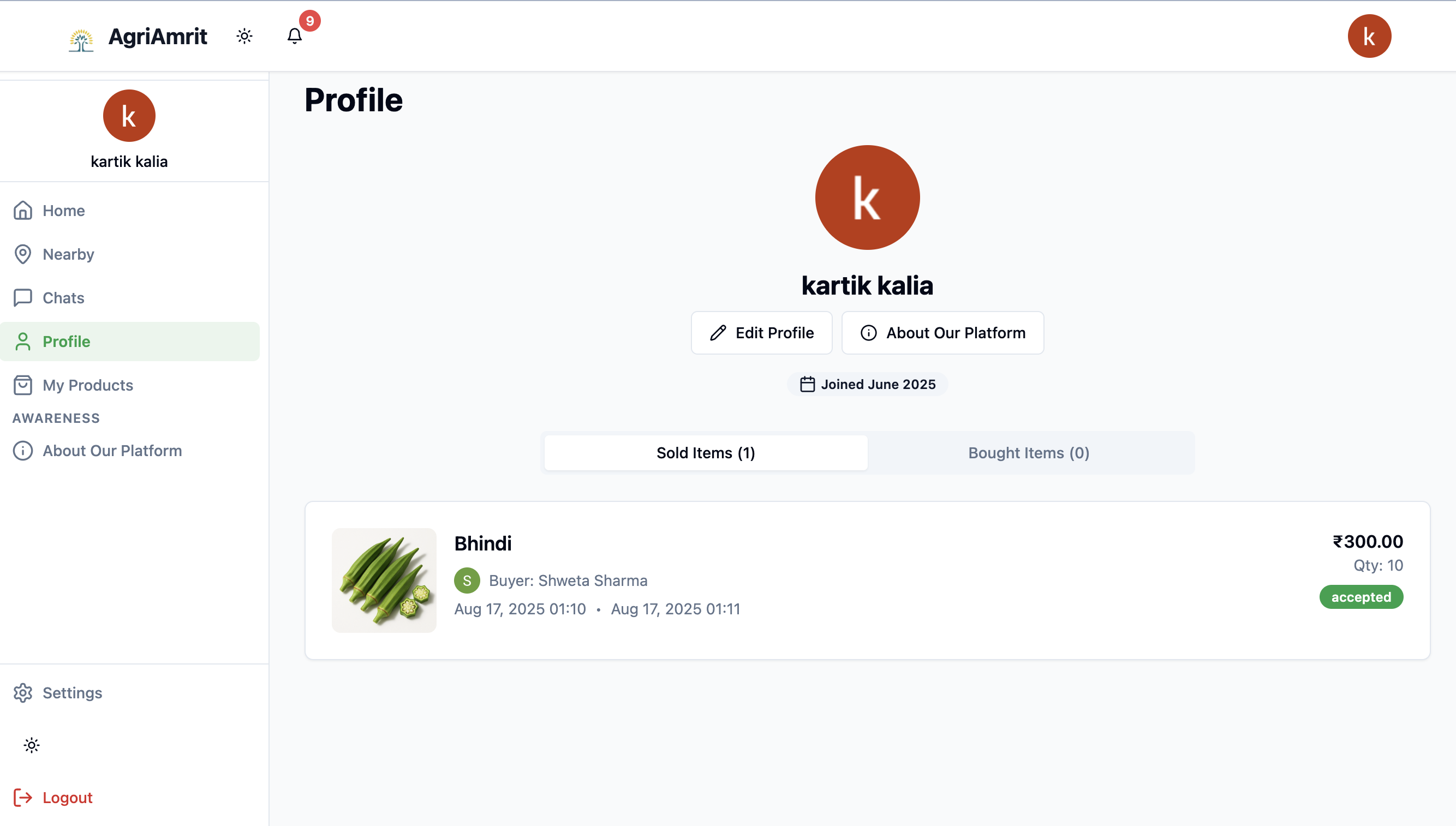Open Chats via the speech bubble icon

tap(23, 297)
